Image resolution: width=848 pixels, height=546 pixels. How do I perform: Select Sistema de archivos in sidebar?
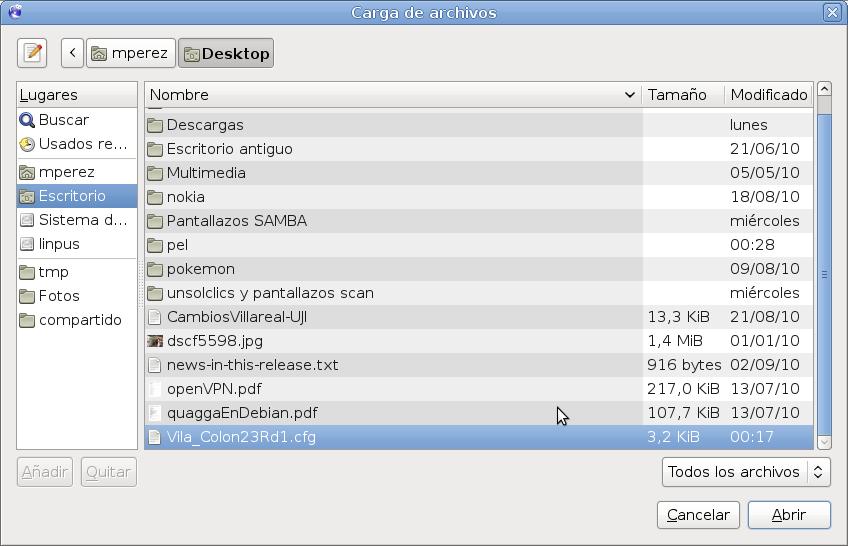pos(77,220)
